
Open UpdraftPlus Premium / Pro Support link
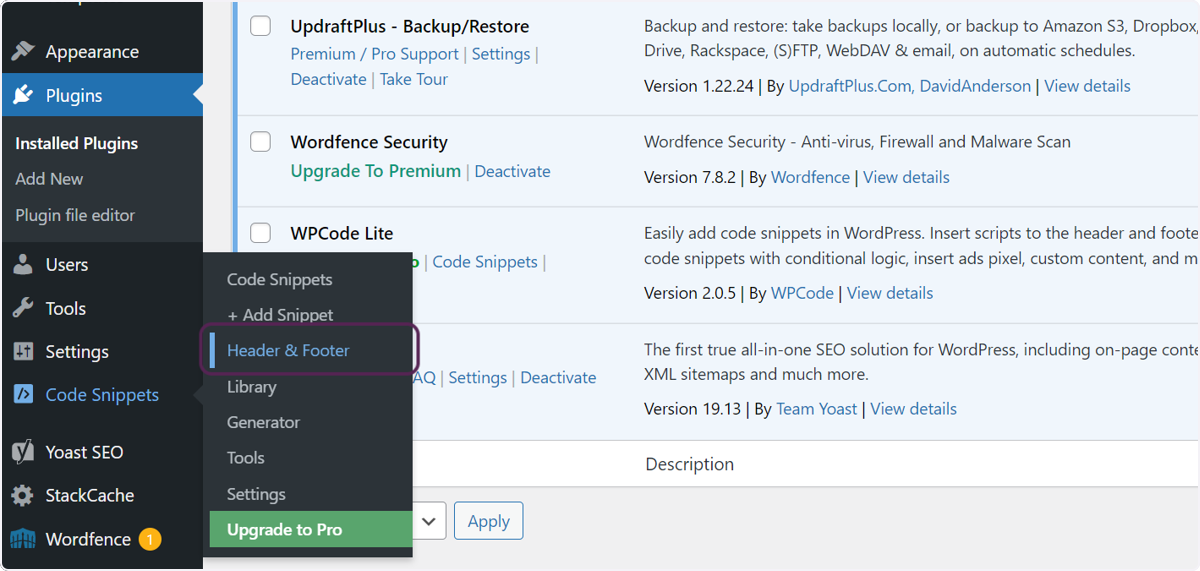click(374, 54)
